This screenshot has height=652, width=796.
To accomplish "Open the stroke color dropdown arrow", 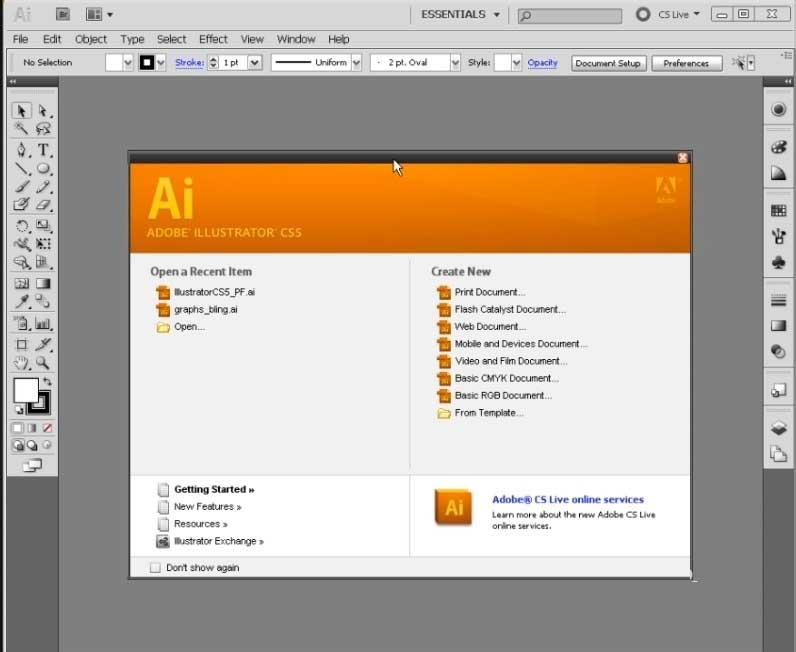I will [x=161, y=62].
